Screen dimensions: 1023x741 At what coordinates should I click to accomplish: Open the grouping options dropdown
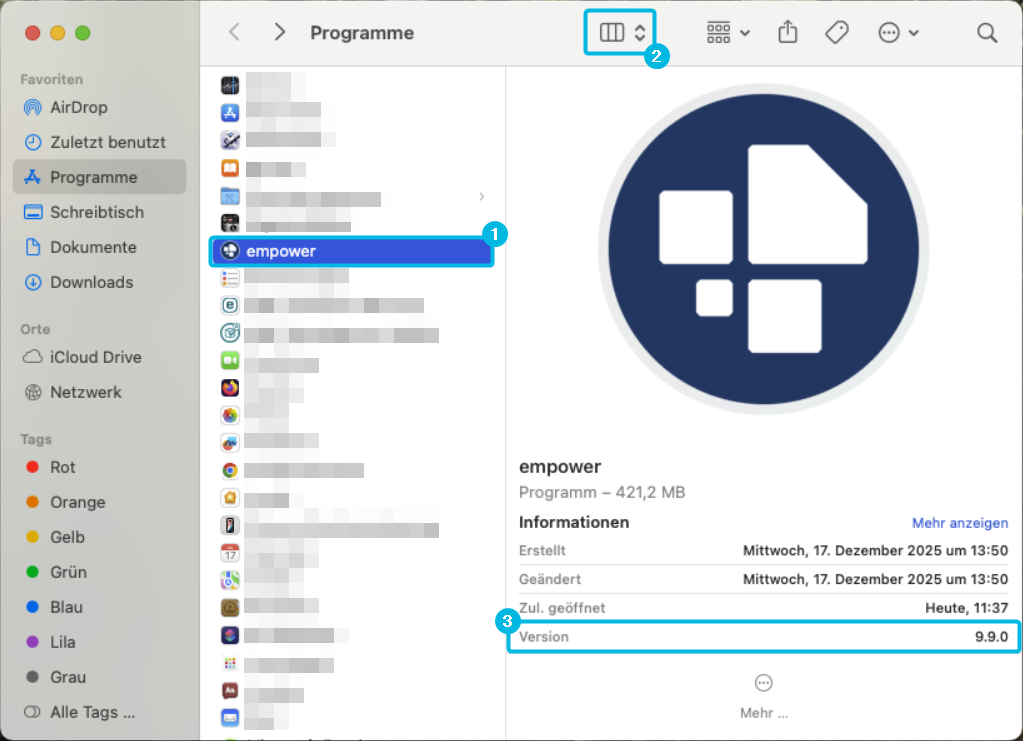click(x=728, y=33)
